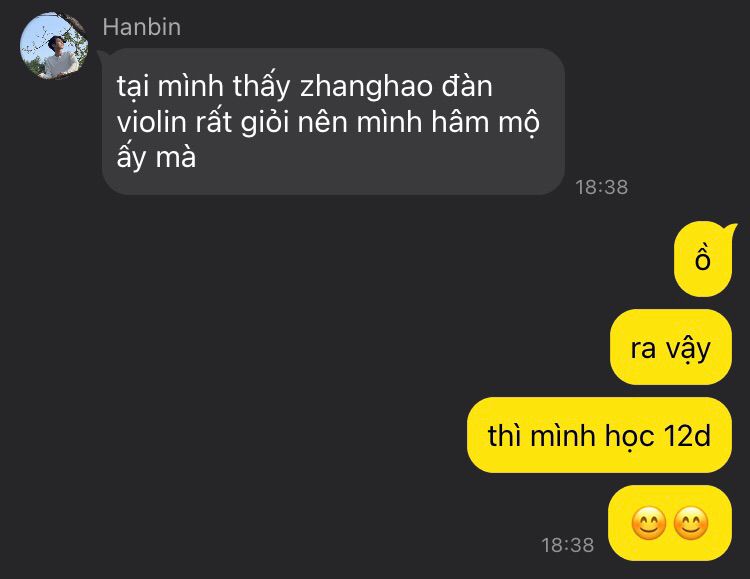Click the word "giỏi" in the gray bubble
The height and width of the screenshot is (579, 750).
point(265,123)
